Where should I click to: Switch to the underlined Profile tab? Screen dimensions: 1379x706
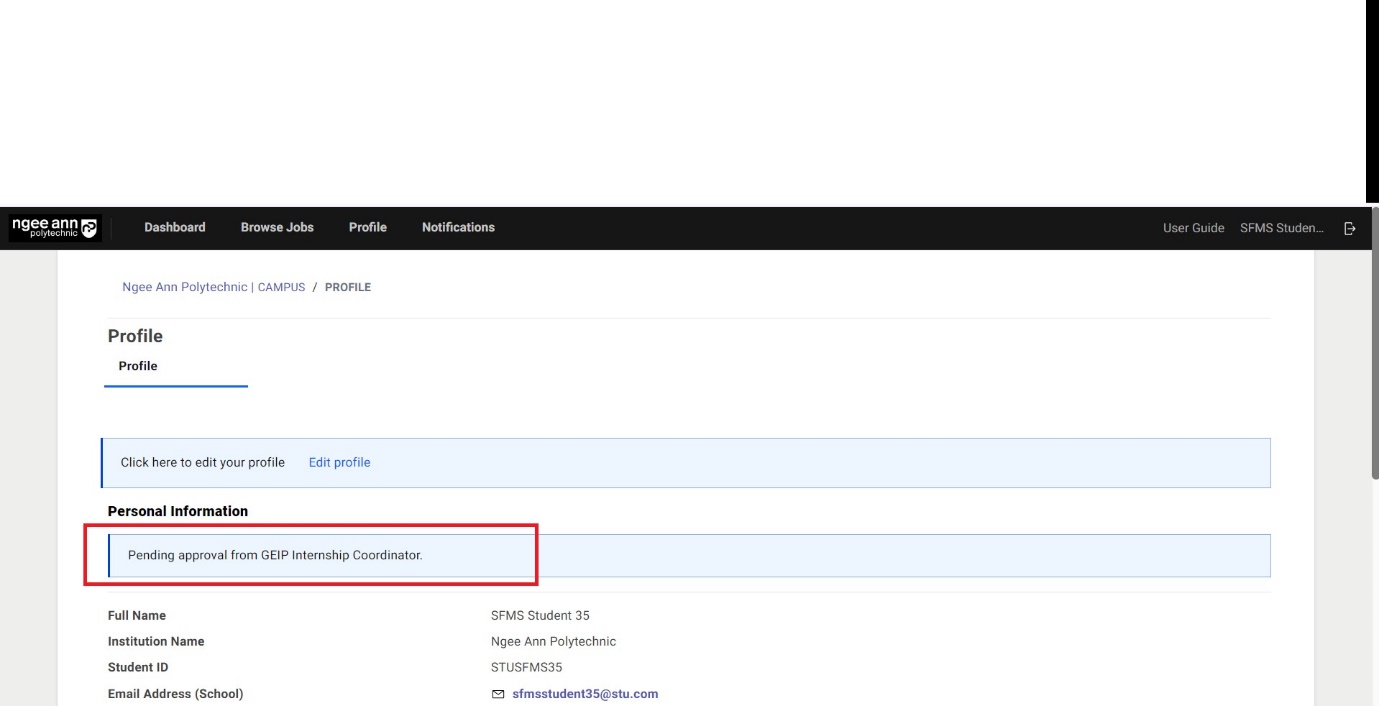138,366
